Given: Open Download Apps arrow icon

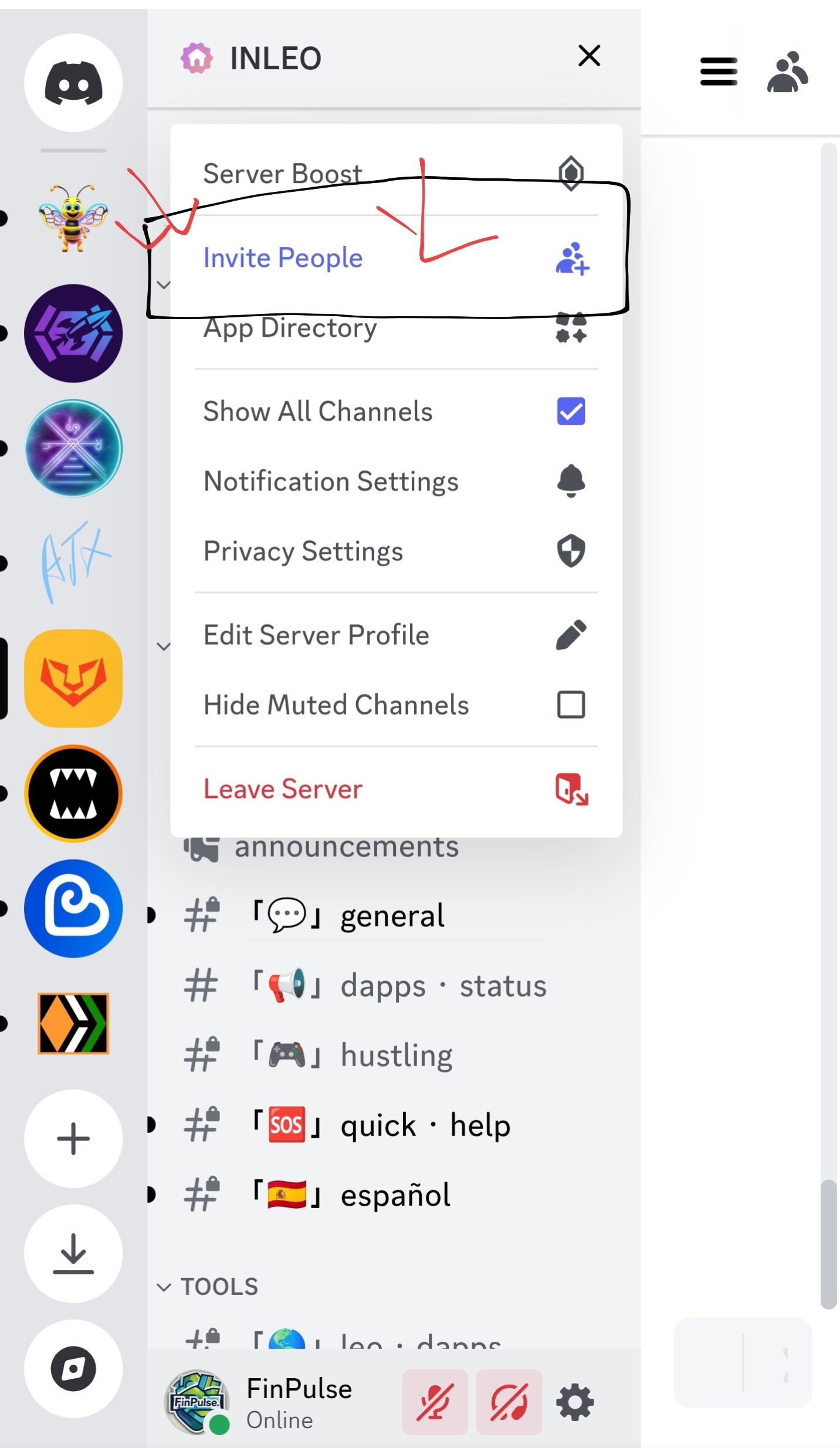Looking at the screenshot, I should pyautogui.click(x=73, y=1253).
